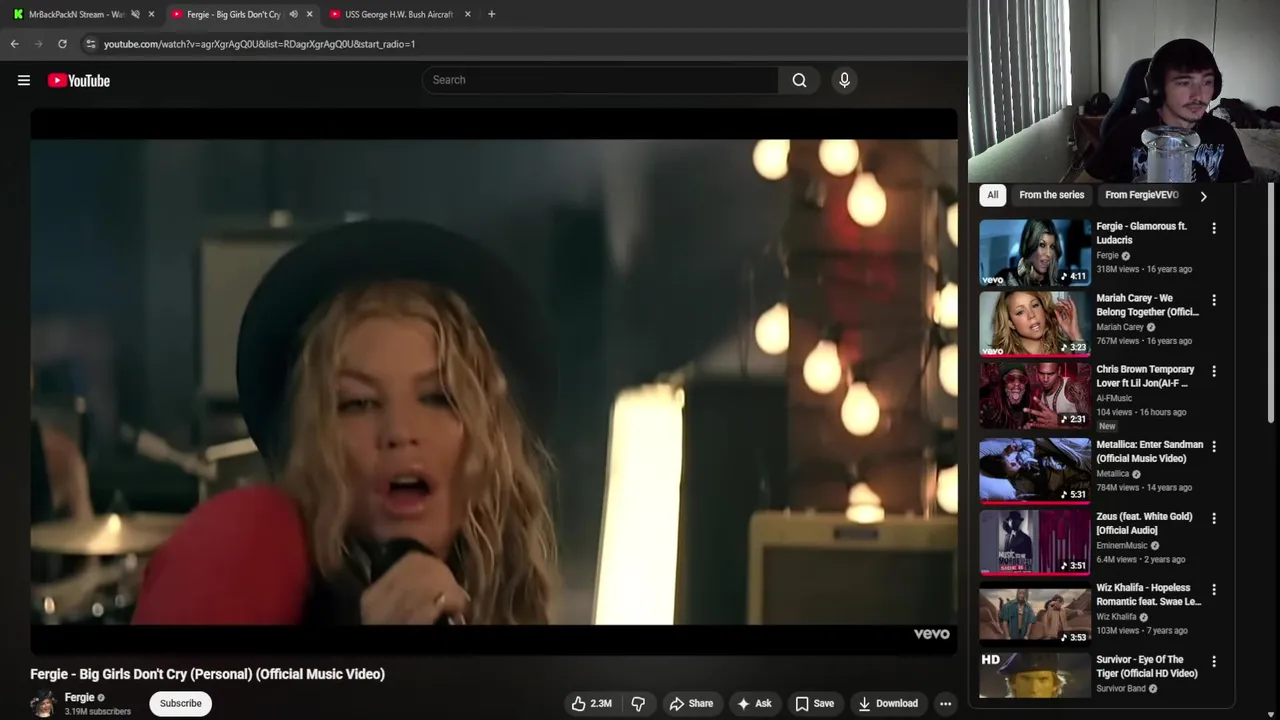Open the Ask AI button

pos(754,703)
